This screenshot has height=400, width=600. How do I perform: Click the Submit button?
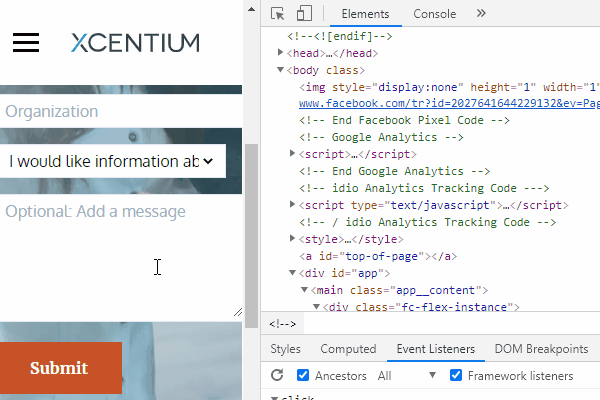(61, 368)
